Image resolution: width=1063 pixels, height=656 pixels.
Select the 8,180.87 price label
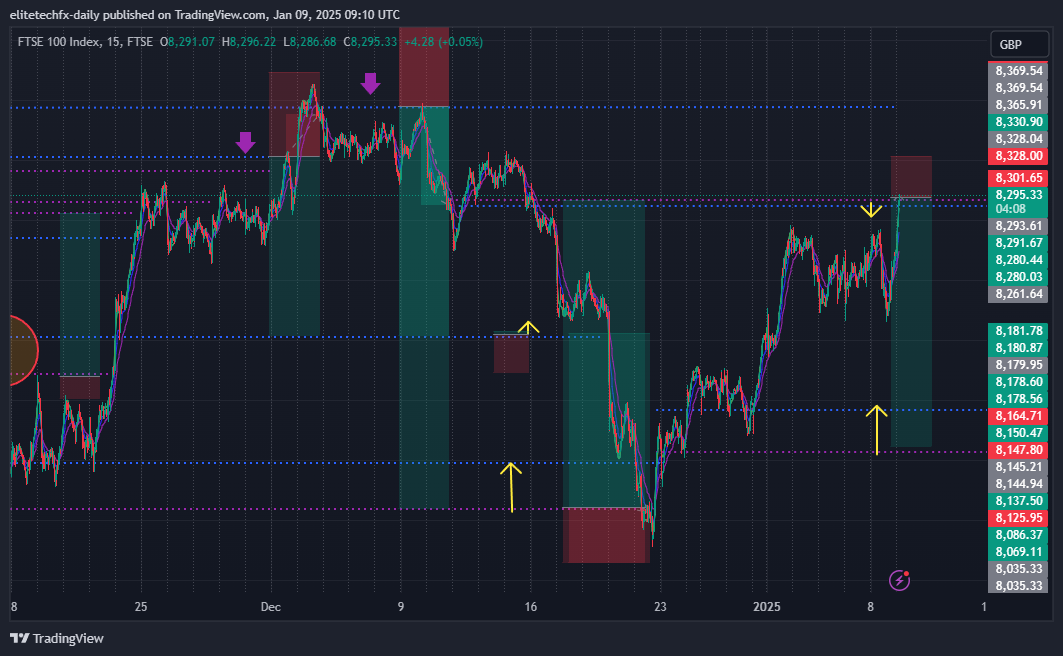[1018, 348]
